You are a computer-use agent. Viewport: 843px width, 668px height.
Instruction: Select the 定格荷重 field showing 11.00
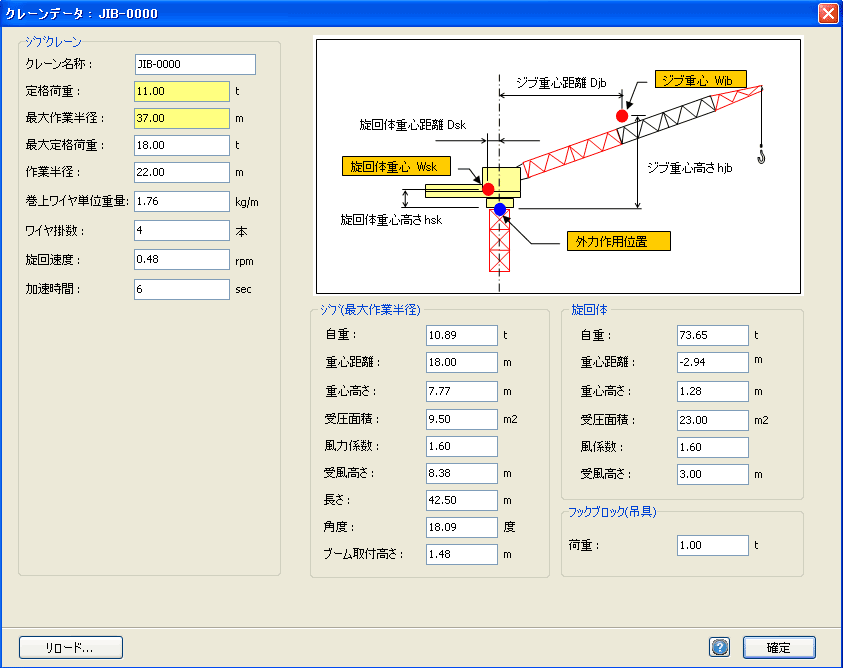coord(182,91)
